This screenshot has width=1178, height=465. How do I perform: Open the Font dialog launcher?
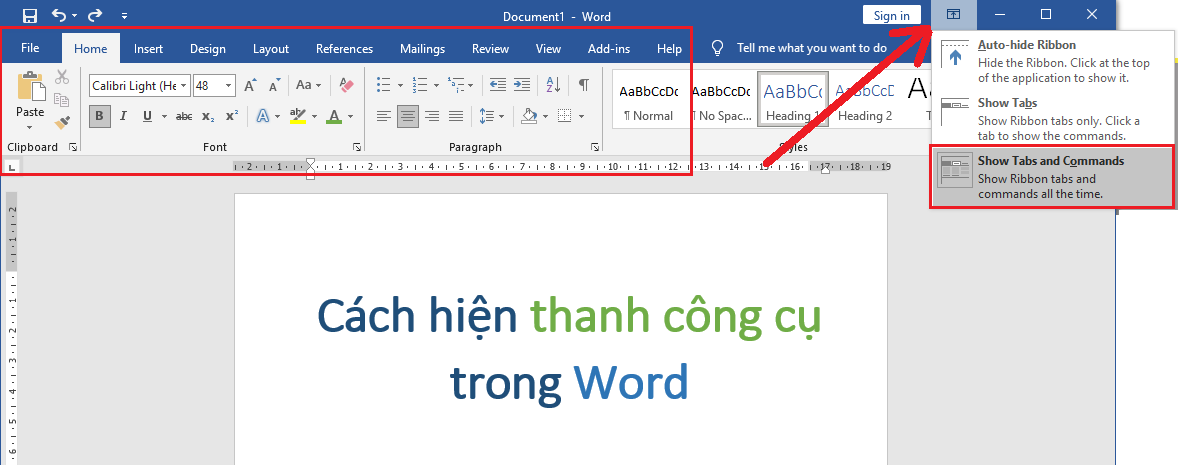pyautogui.click(x=357, y=147)
